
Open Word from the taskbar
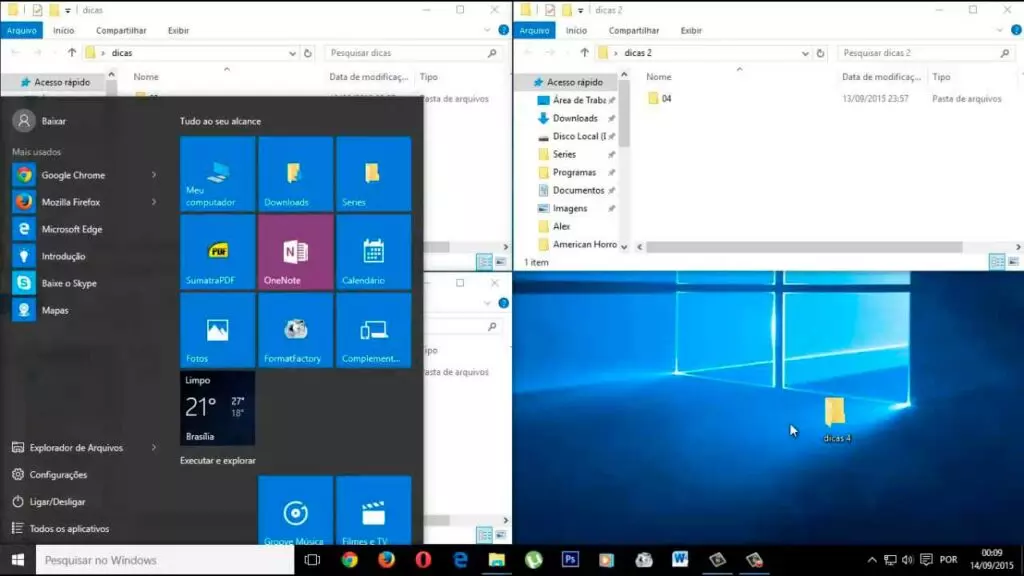pyautogui.click(x=680, y=560)
